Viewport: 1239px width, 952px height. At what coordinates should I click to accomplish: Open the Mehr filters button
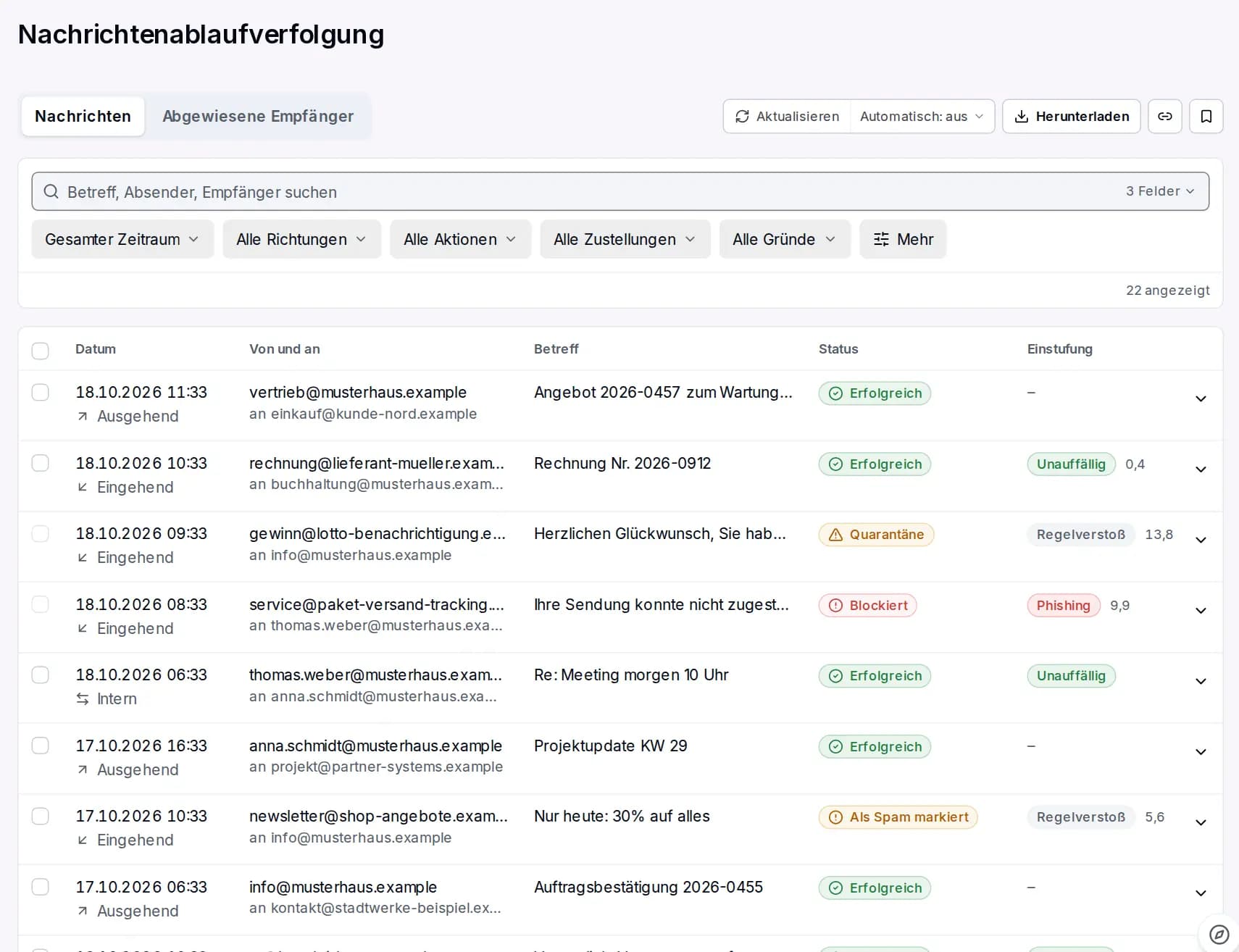pyautogui.click(x=903, y=239)
